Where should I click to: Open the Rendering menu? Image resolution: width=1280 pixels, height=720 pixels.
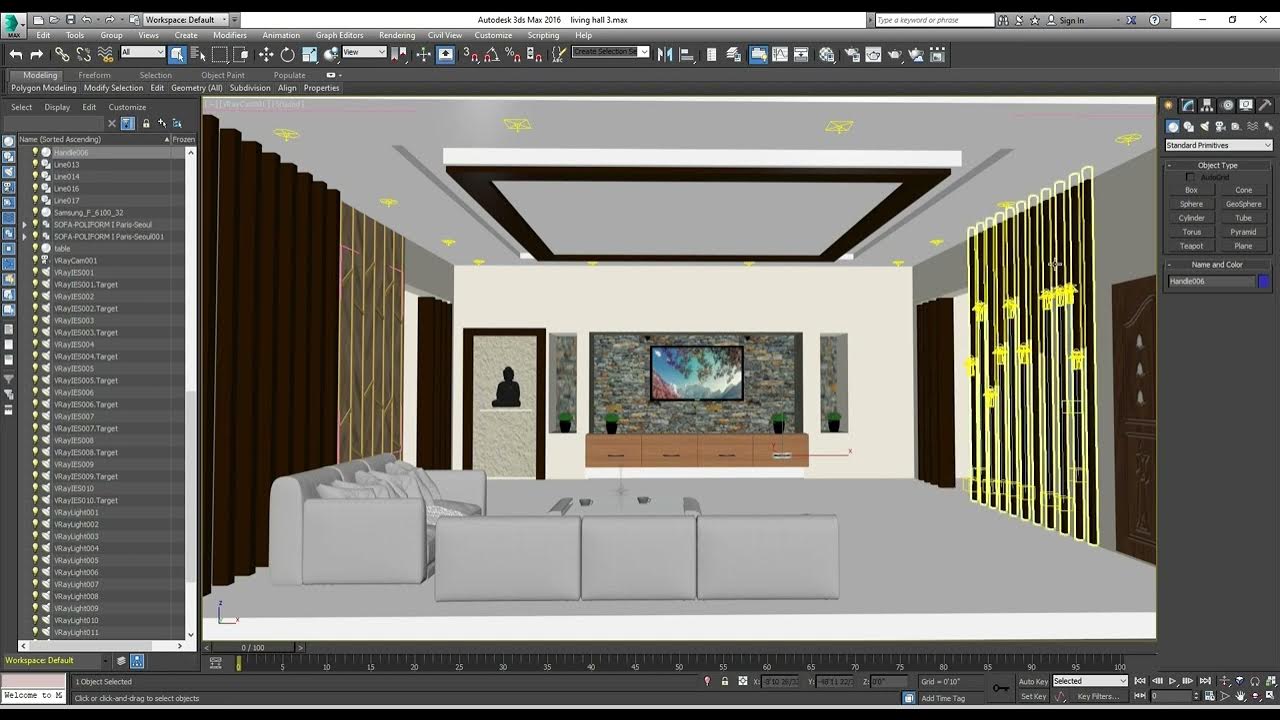[397, 35]
